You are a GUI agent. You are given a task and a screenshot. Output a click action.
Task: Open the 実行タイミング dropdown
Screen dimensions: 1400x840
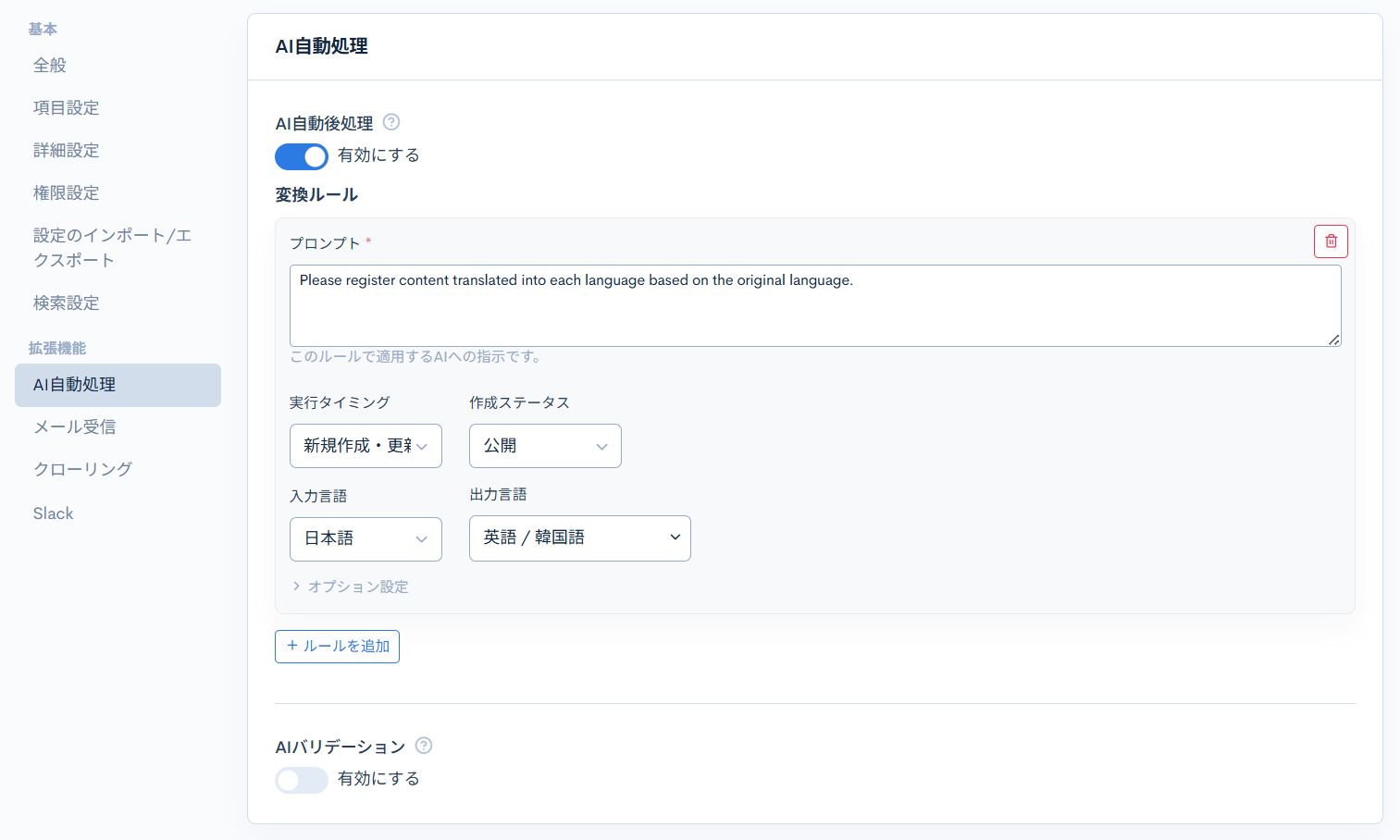[365, 446]
